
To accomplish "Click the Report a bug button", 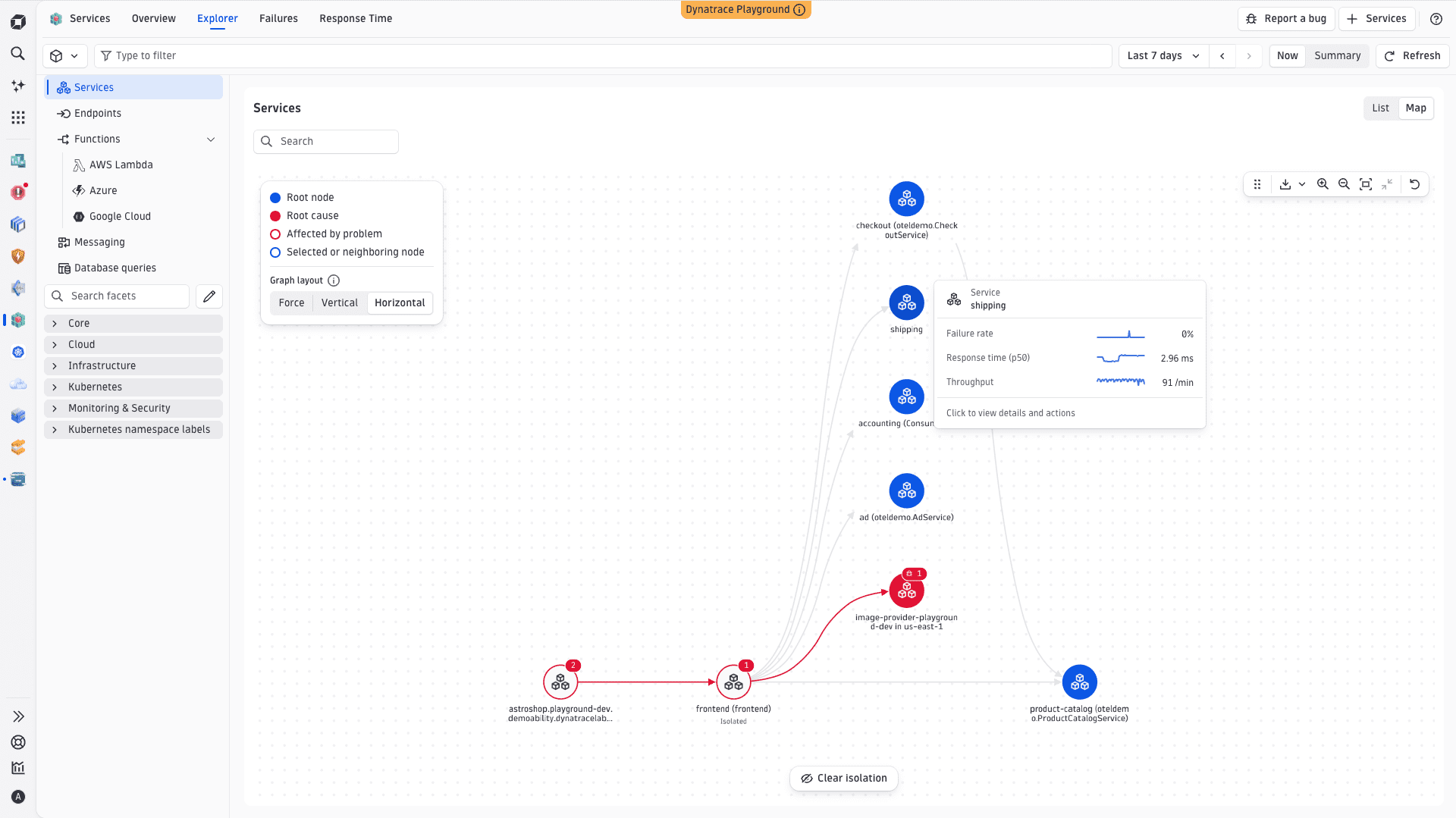I will pos(1286,19).
